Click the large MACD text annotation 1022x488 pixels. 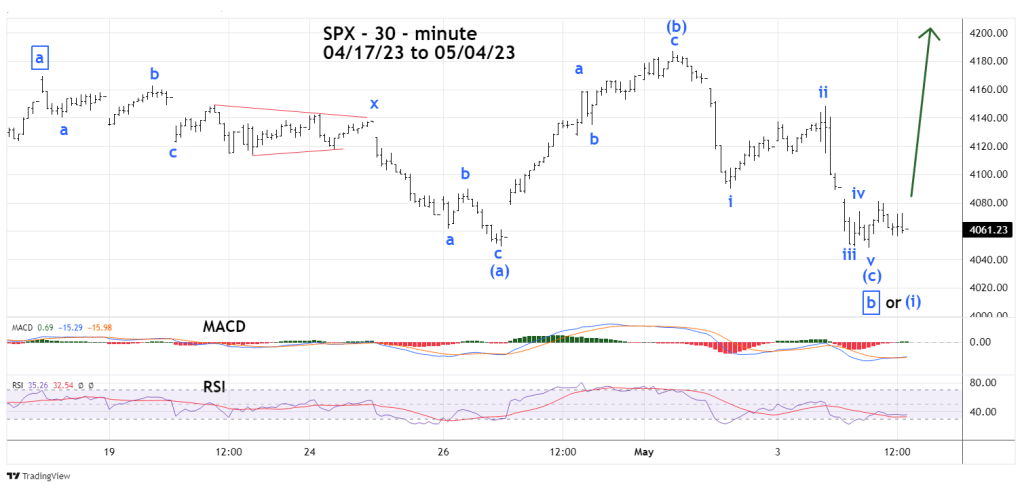pos(226,327)
